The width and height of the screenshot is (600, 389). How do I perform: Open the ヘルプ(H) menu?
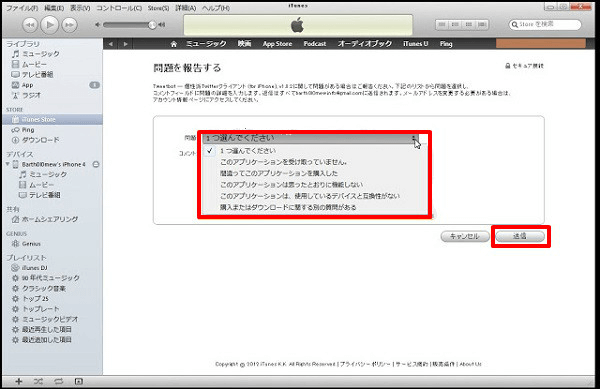pos(216,8)
